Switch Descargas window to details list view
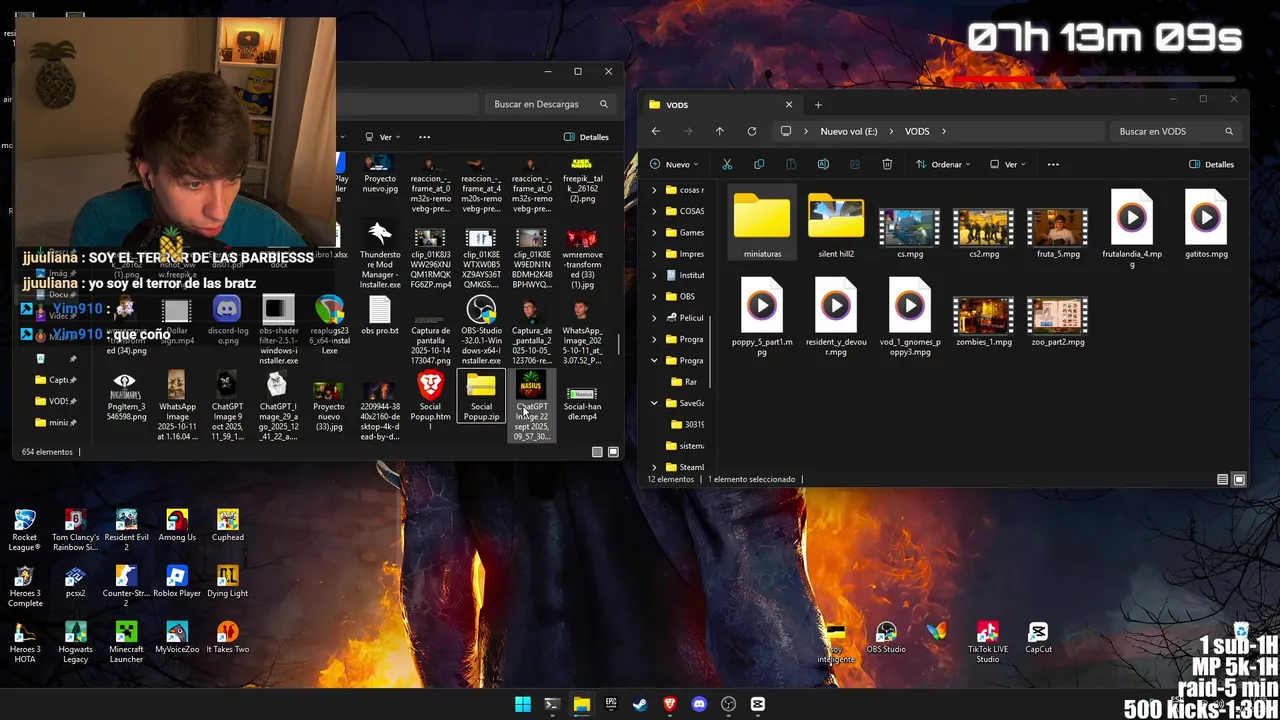 tap(597, 452)
